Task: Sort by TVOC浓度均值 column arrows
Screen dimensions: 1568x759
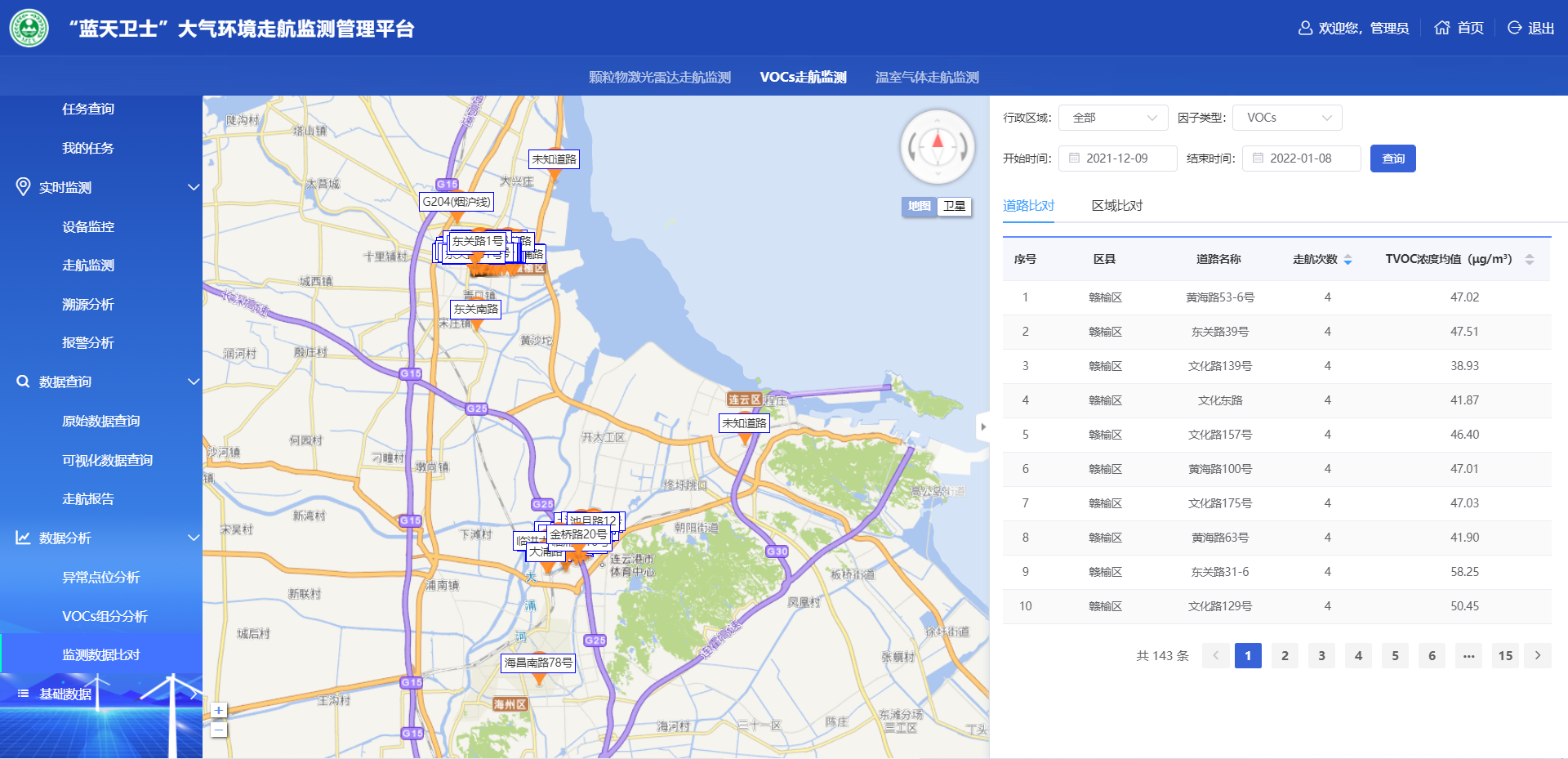Action: (1529, 260)
